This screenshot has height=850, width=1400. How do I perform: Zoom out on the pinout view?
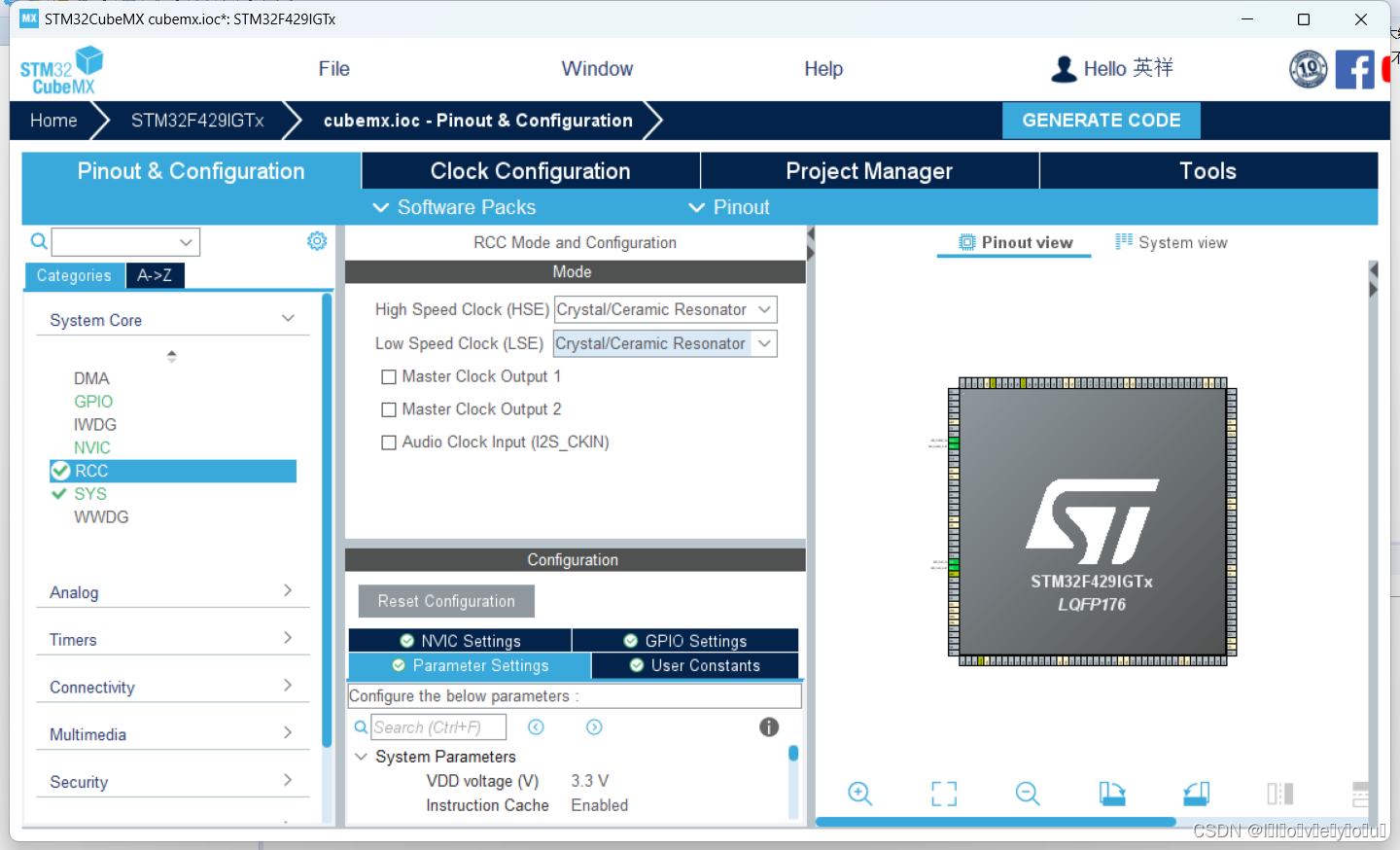[x=1028, y=794]
